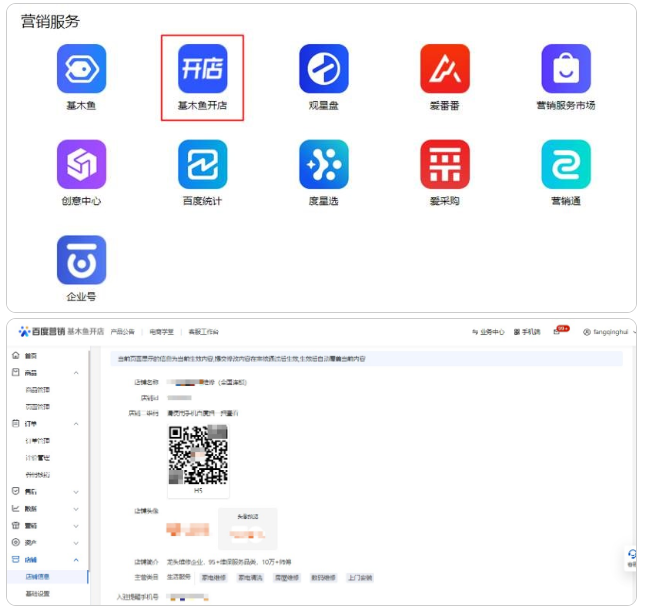Viewport: 646px width, 611px height.
Task: Open the 企业号 app icon
Action: click(x=82, y=260)
